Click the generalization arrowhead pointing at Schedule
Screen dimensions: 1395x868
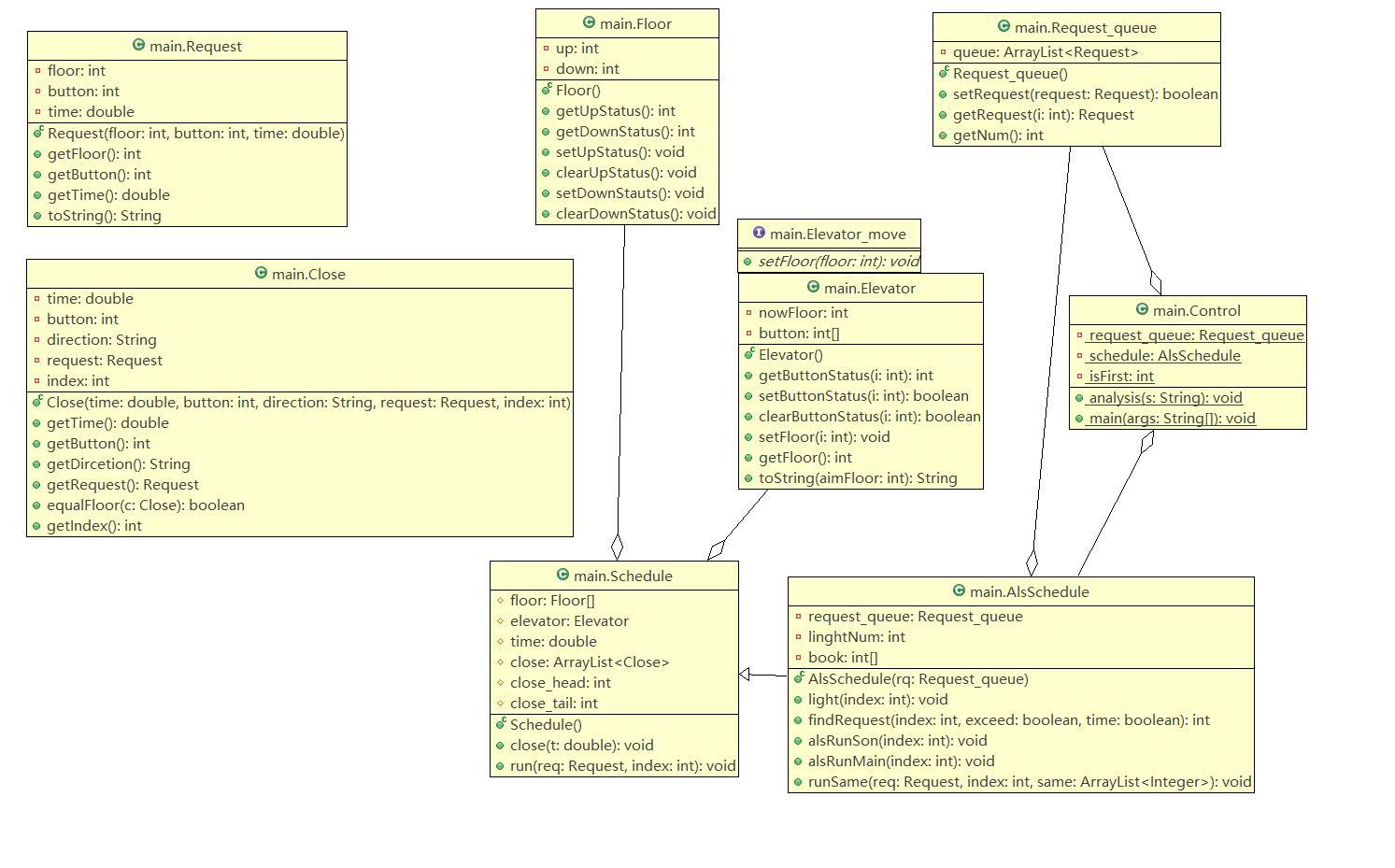pos(745,675)
